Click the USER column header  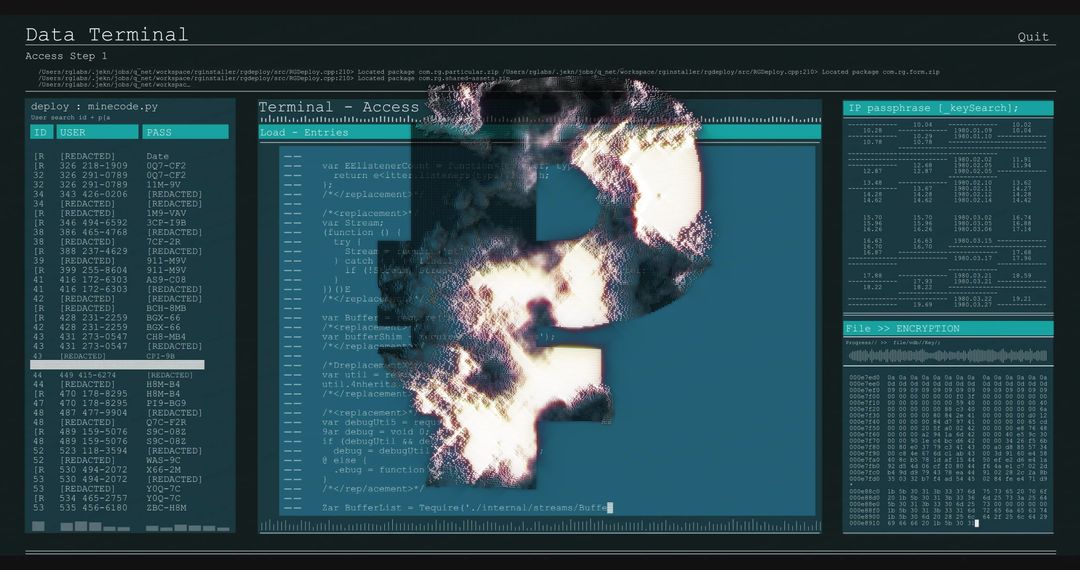click(97, 132)
